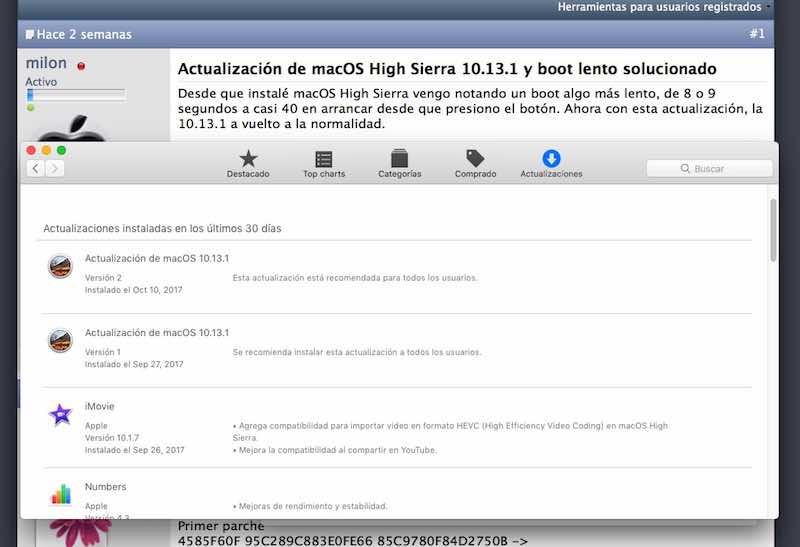Click the Apple logo avatar of milon

(71, 128)
